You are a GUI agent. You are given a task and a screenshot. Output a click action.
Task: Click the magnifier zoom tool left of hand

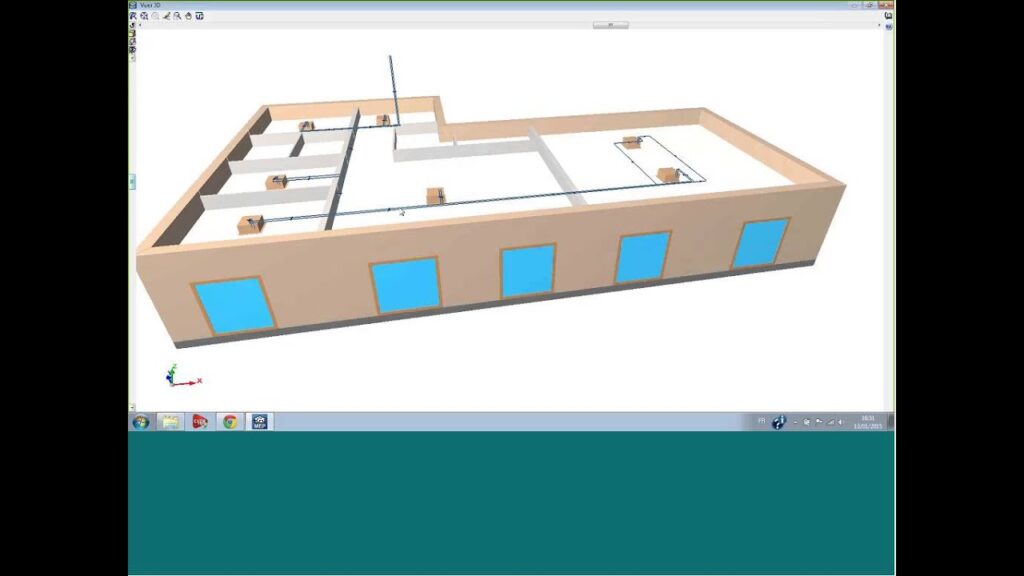tap(177, 16)
